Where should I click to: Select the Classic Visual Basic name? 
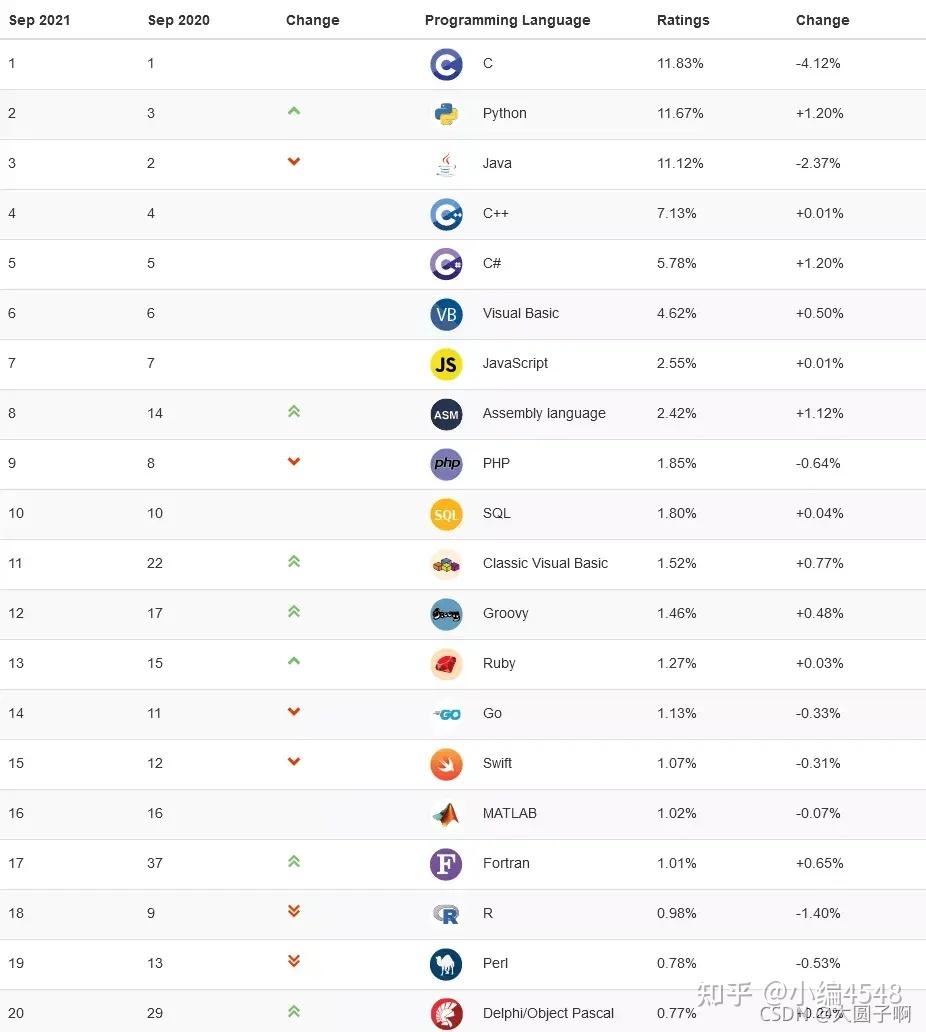pyautogui.click(x=545, y=563)
